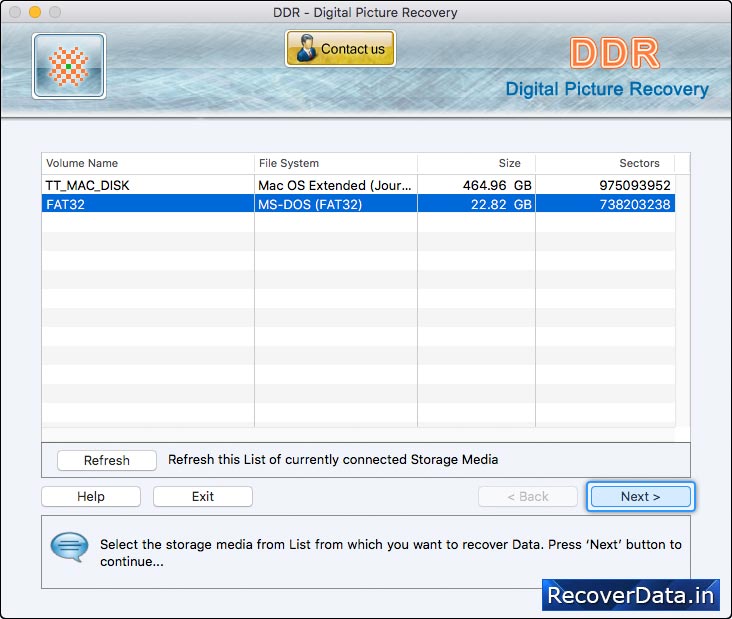Open the Contact us button
Viewport: 732px width, 619px height.
(x=340, y=49)
